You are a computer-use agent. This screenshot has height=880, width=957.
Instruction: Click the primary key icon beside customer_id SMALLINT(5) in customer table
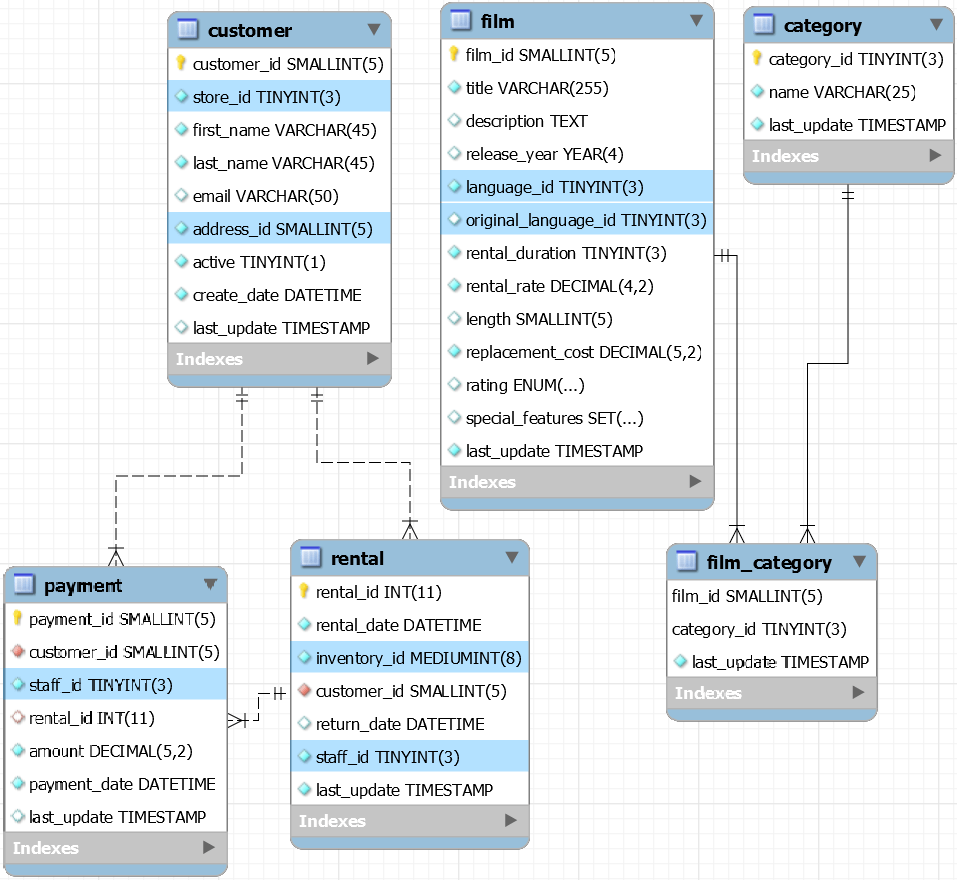[x=181, y=63]
